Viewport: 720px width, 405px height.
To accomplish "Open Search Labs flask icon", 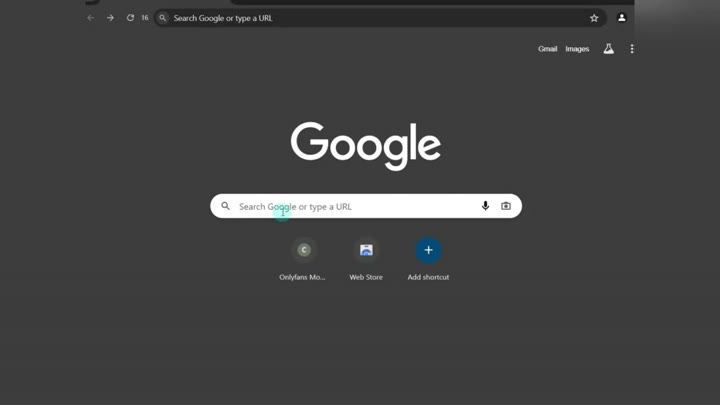I will pyautogui.click(x=608, y=49).
